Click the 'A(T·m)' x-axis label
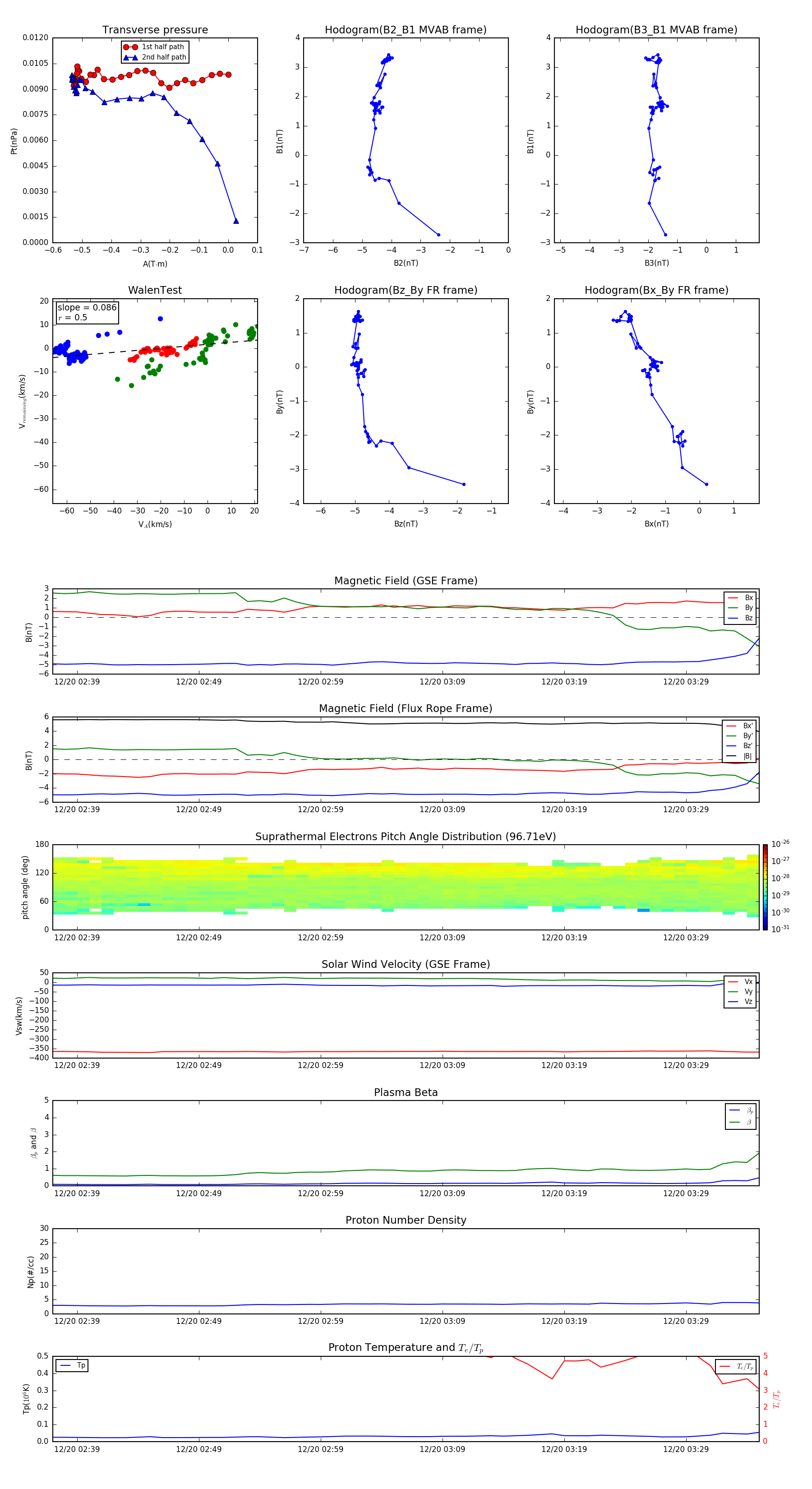This screenshot has height=1489, width=812. 155,264
